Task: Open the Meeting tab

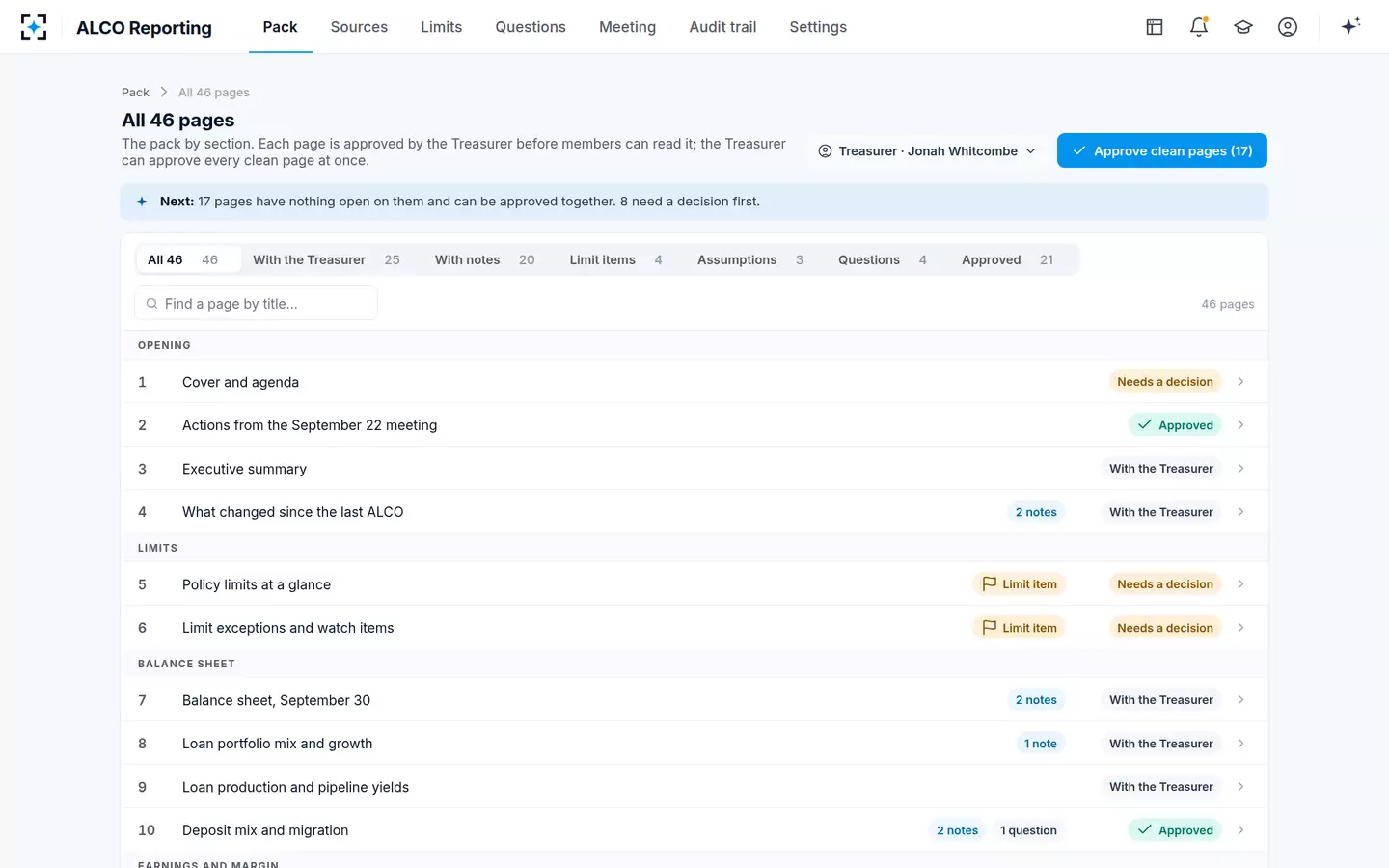Action: point(627,27)
